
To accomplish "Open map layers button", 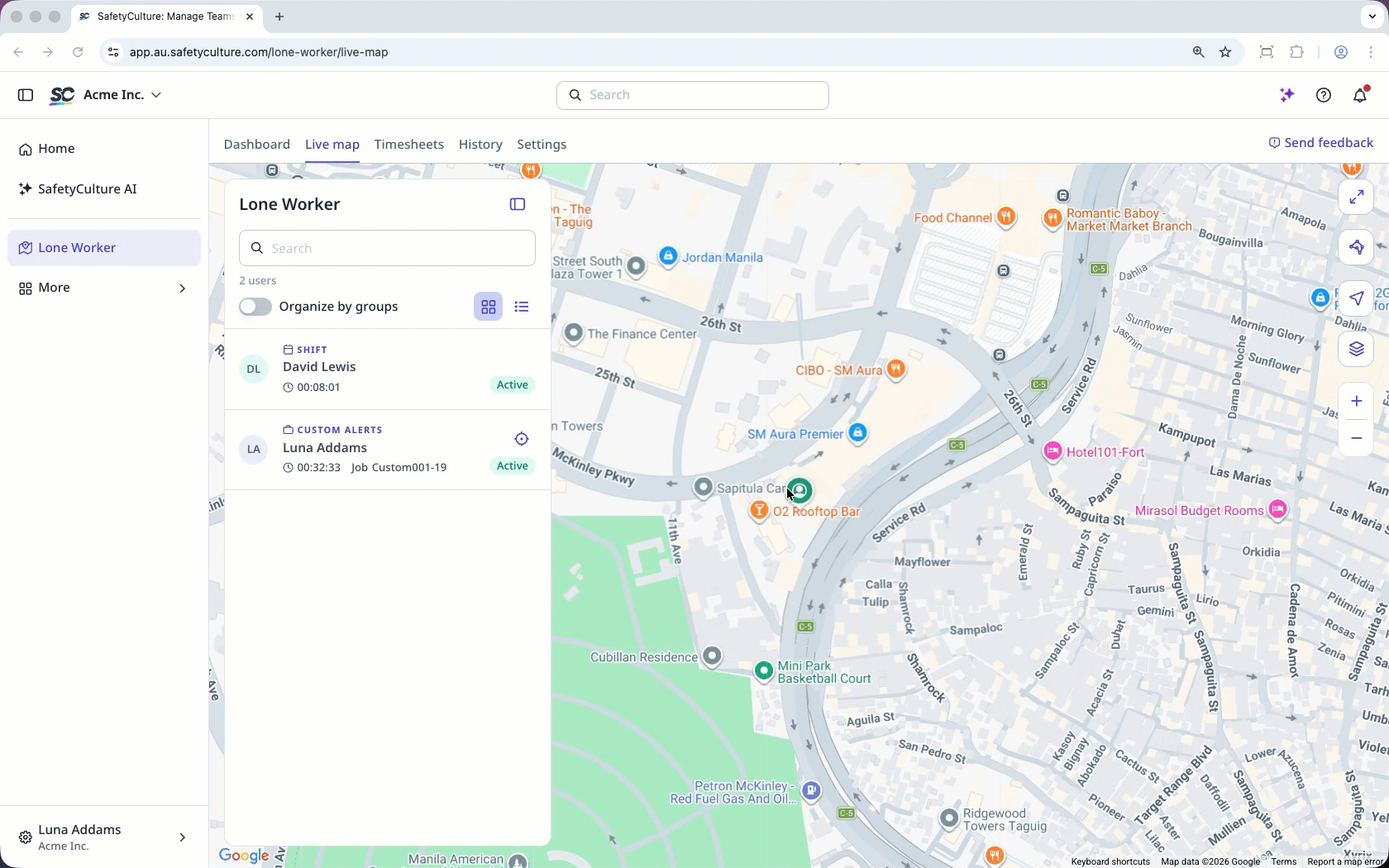I will [1357, 349].
